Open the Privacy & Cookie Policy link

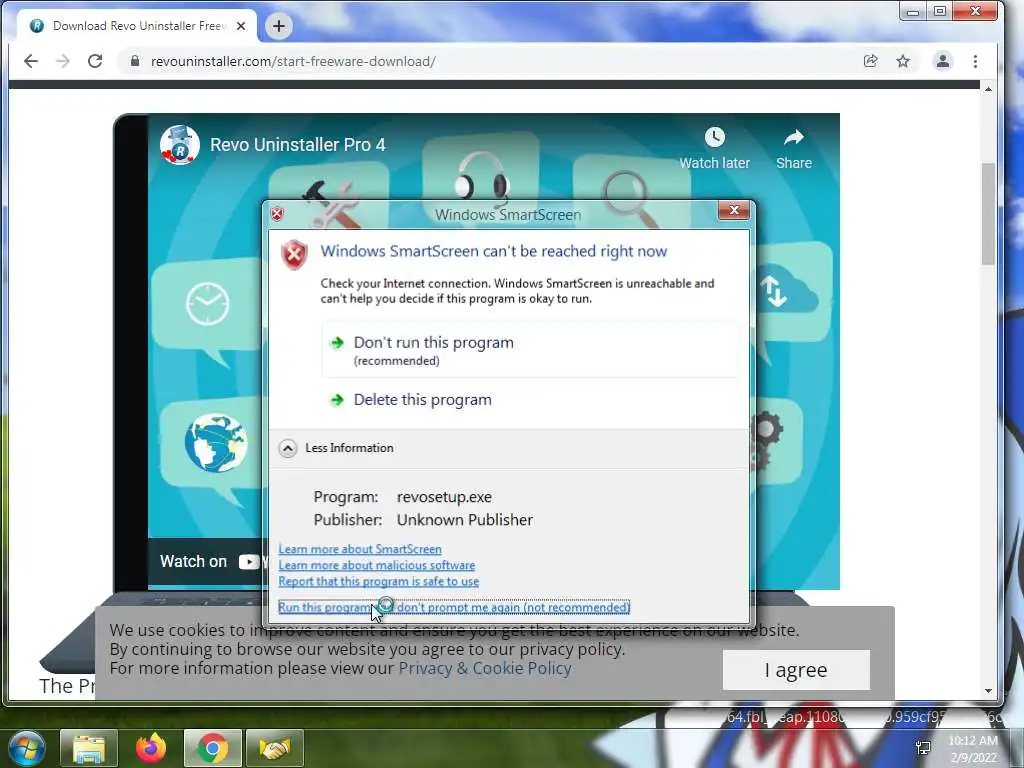[x=485, y=668]
